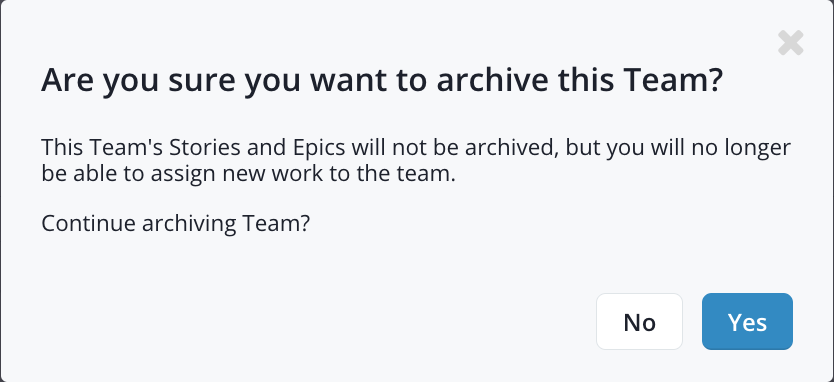The image size is (834, 382).
Task: Click the 'Continue archiving Team?' text
Action: point(176,223)
